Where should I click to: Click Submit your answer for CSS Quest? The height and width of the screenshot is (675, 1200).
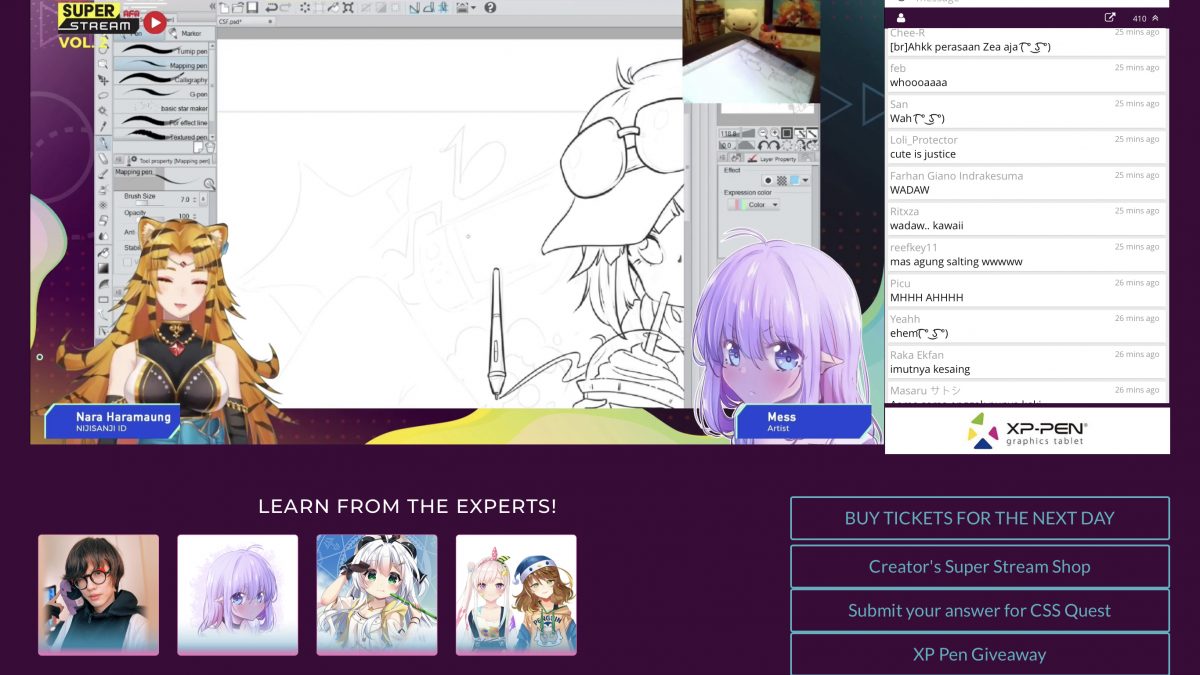[x=979, y=610]
